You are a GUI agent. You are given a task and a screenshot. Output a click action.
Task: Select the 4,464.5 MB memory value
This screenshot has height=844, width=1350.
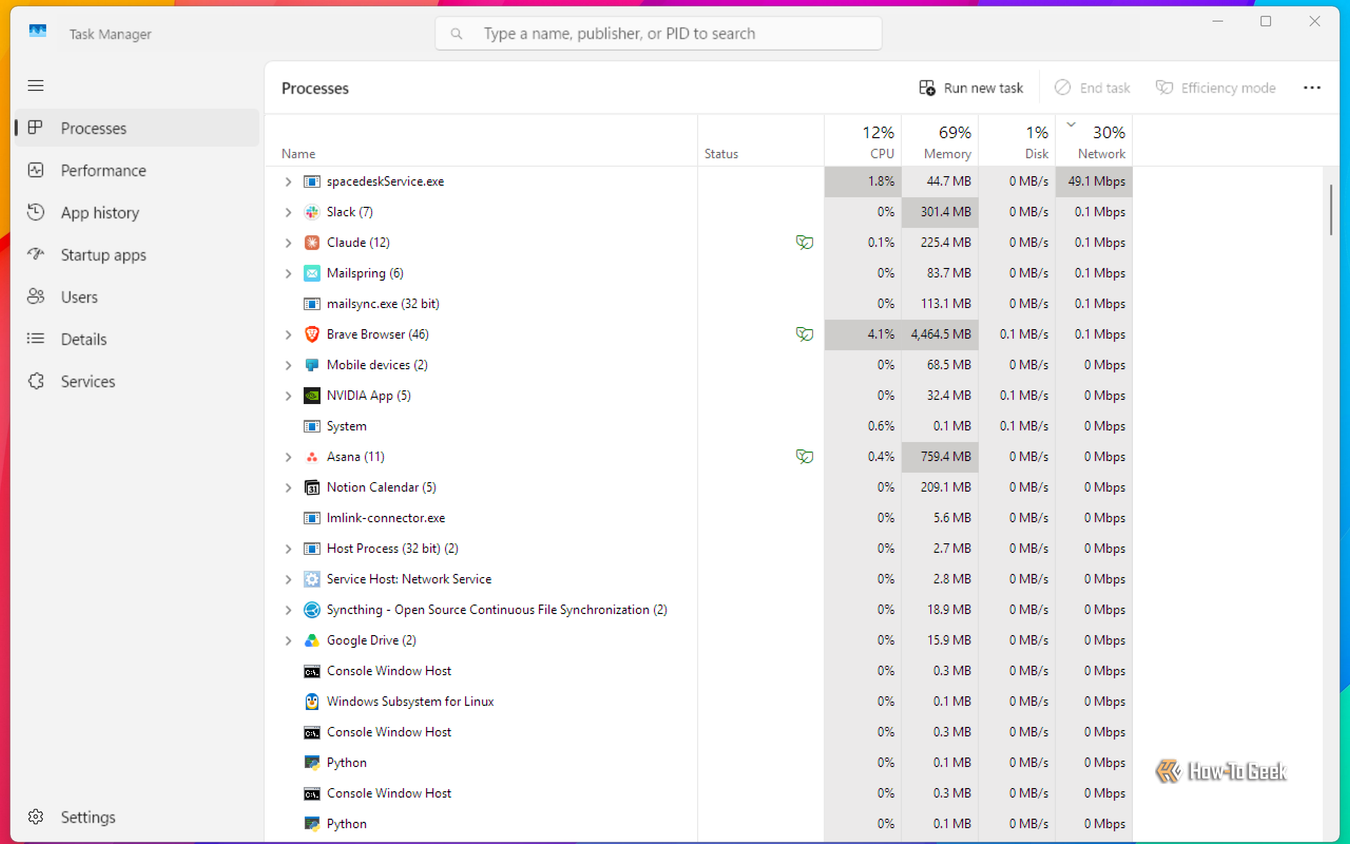coord(940,335)
